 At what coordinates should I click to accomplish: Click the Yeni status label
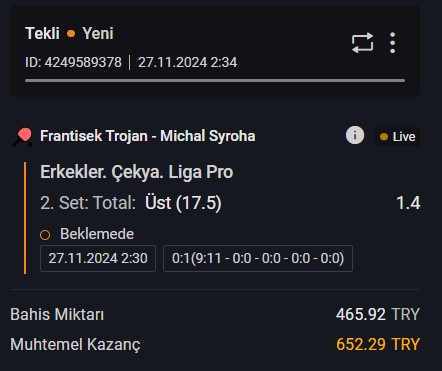point(98,33)
